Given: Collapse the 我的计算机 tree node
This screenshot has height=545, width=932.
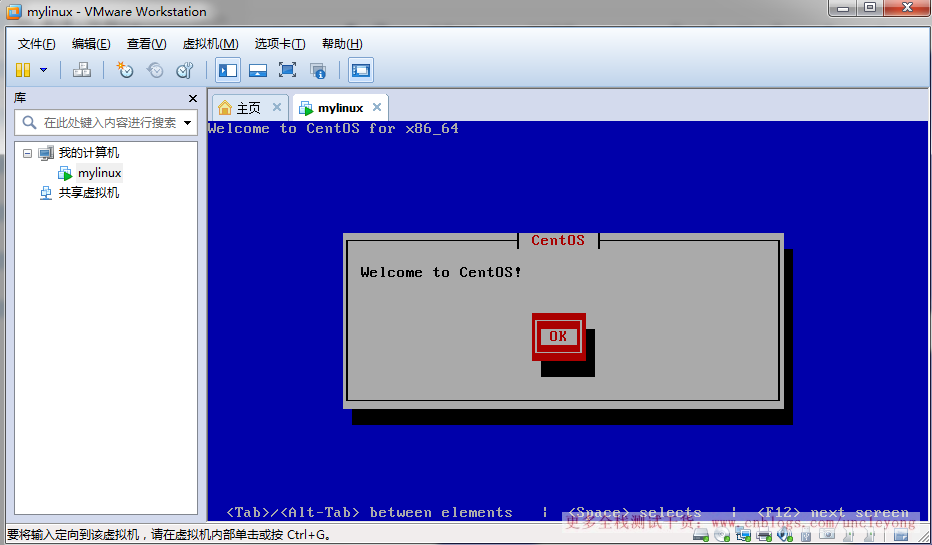Looking at the screenshot, I should pos(27,153).
